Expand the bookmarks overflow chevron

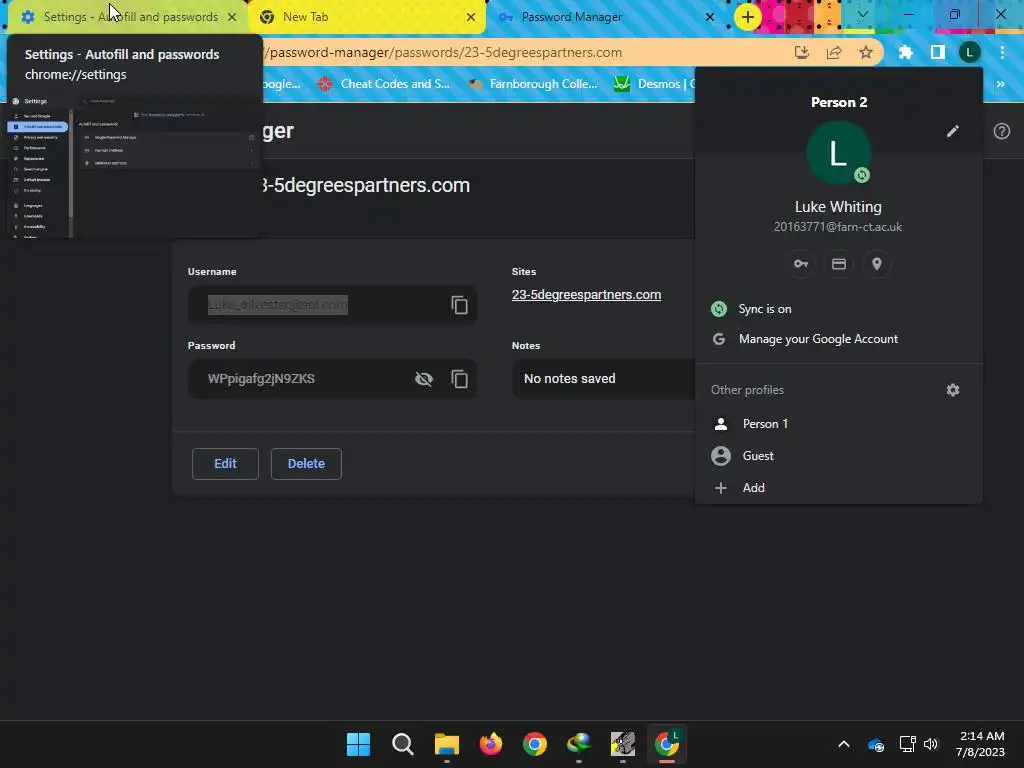(1000, 84)
